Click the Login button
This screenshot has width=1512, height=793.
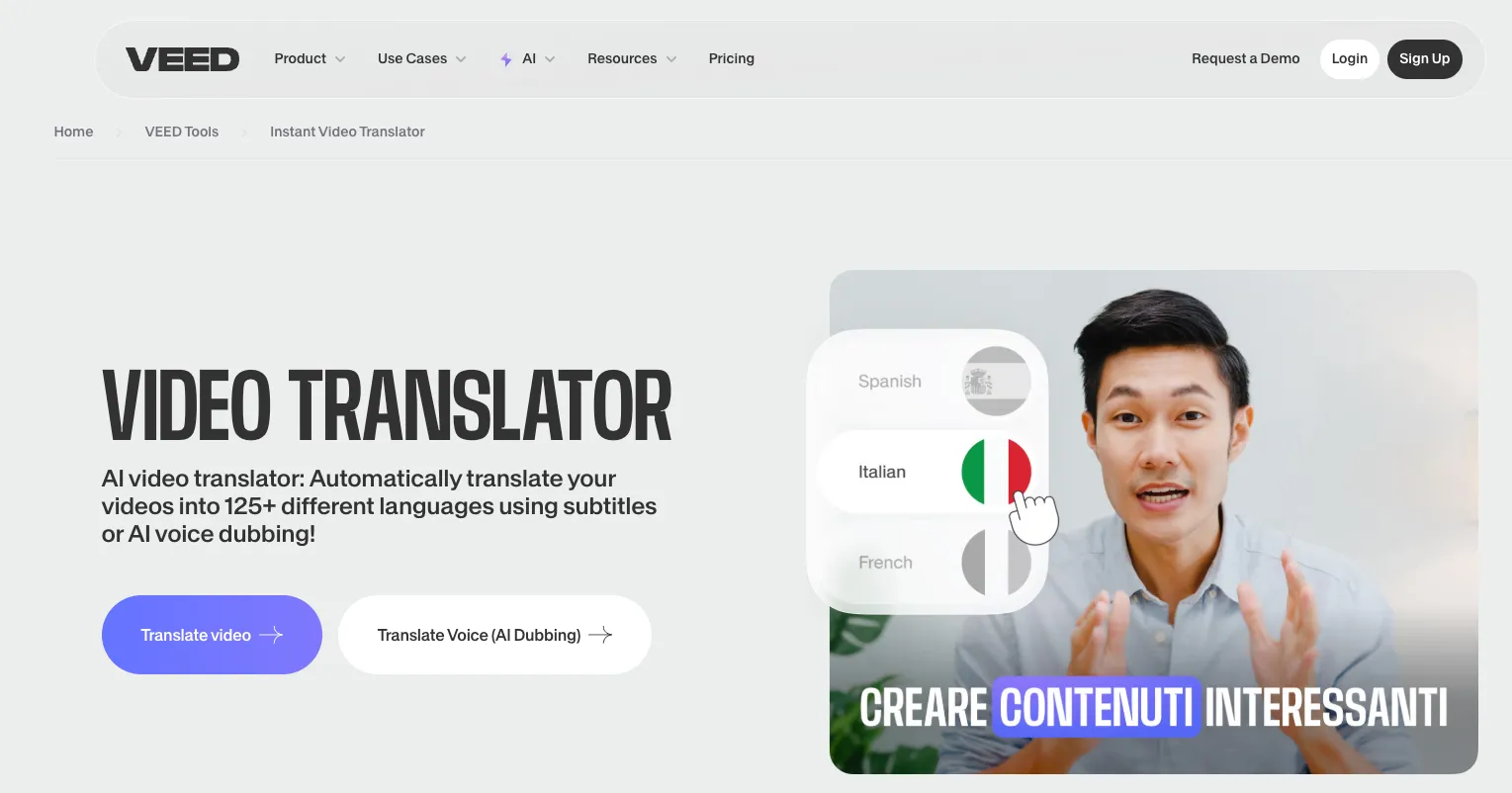click(x=1350, y=58)
